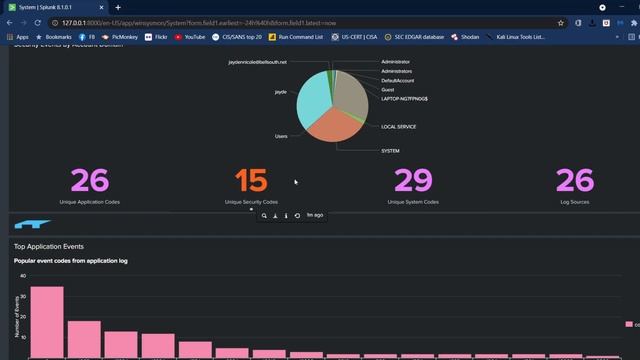This screenshot has height=360, width=640.
Task: Click the 'DefaultAccount' pie label
Action: point(398,80)
